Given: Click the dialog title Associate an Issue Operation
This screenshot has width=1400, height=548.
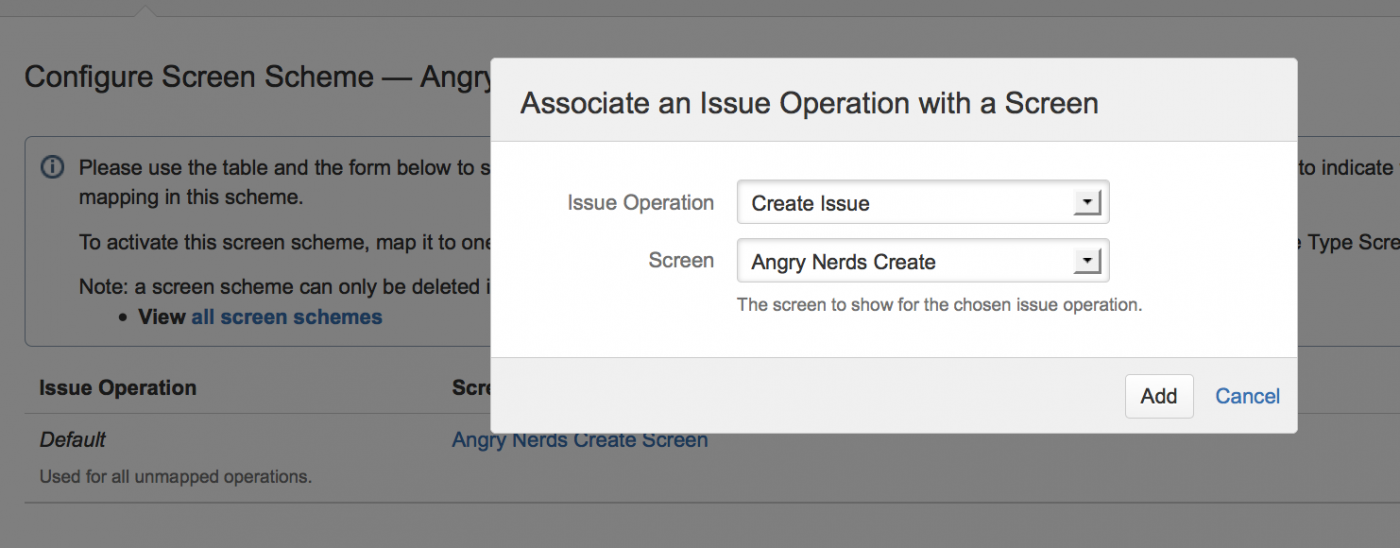Looking at the screenshot, I should coord(809,103).
